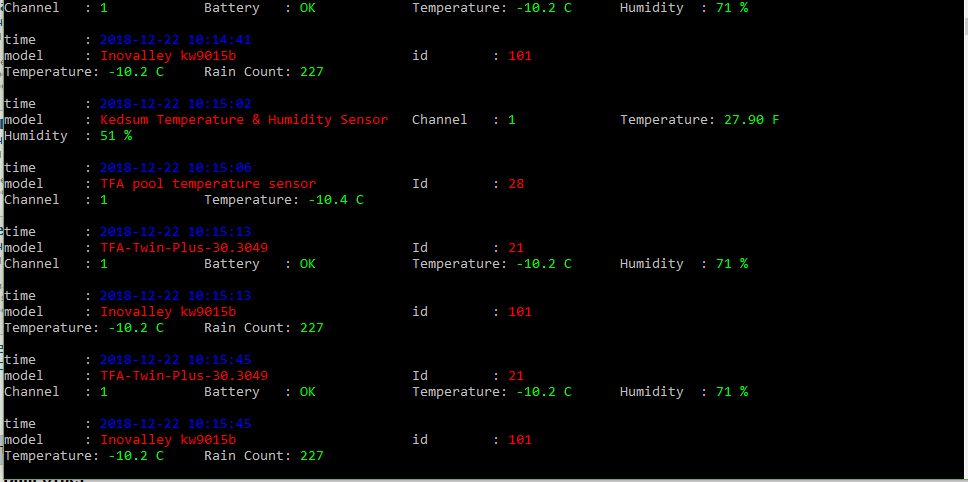The width and height of the screenshot is (968, 482).
Task: Click Id 21 in the 10:15:45 entry
Action: pyautogui.click(x=516, y=376)
